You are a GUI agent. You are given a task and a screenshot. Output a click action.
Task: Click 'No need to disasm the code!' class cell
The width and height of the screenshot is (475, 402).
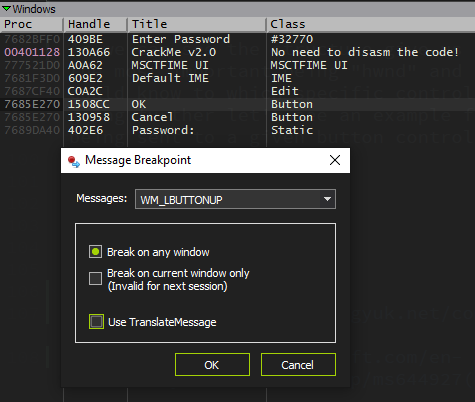pyautogui.click(x=365, y=52)
